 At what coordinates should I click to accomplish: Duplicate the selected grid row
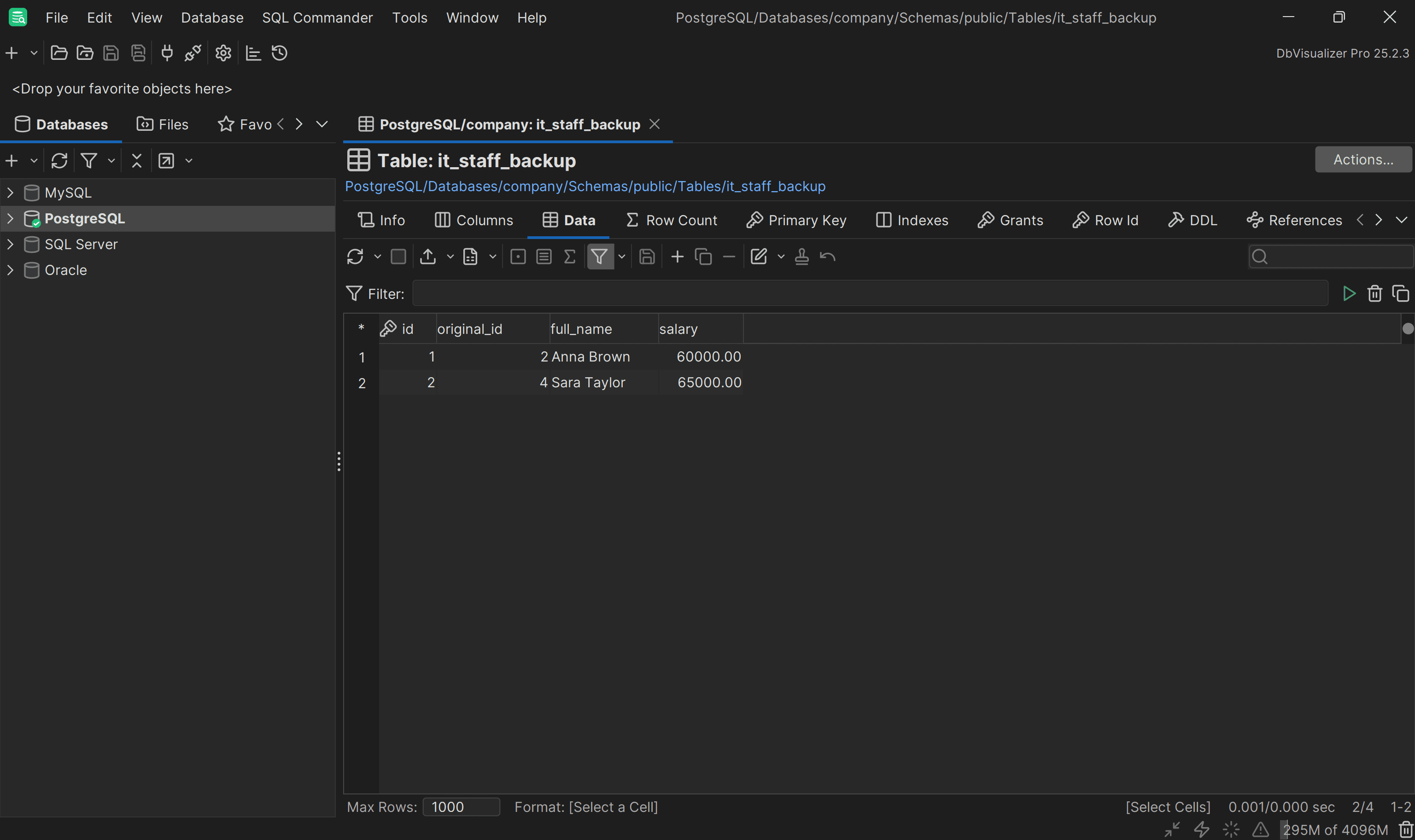(703, 257)
